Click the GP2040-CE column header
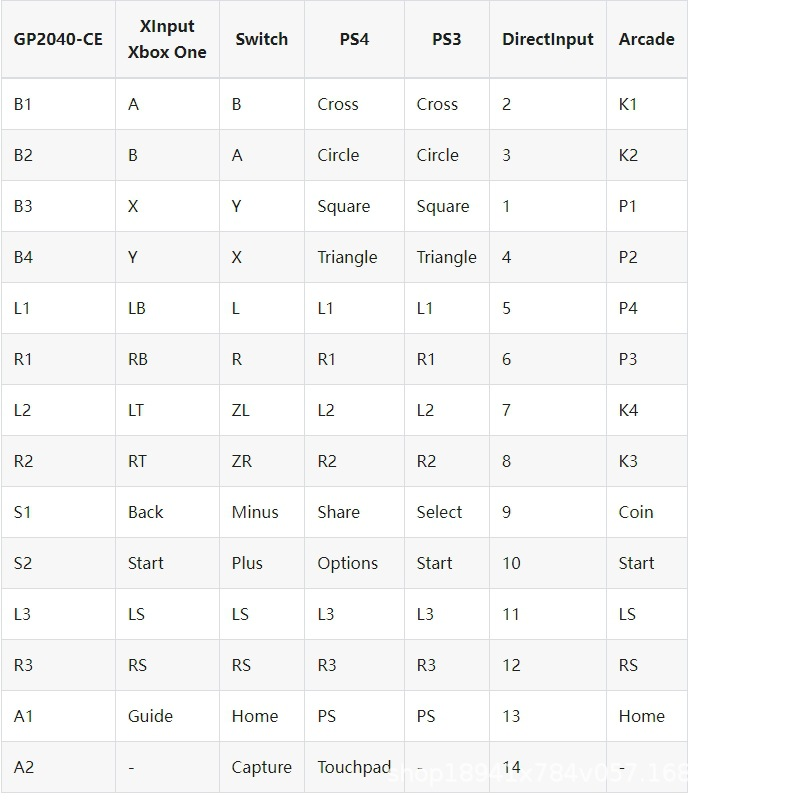This screenshot has height=805, width=789. [x=58, y=40]
